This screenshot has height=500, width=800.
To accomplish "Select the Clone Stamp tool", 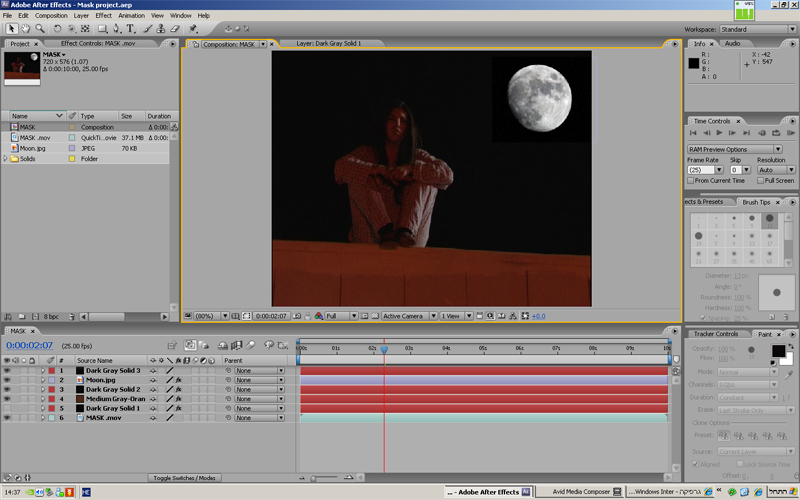I will 160,29.
